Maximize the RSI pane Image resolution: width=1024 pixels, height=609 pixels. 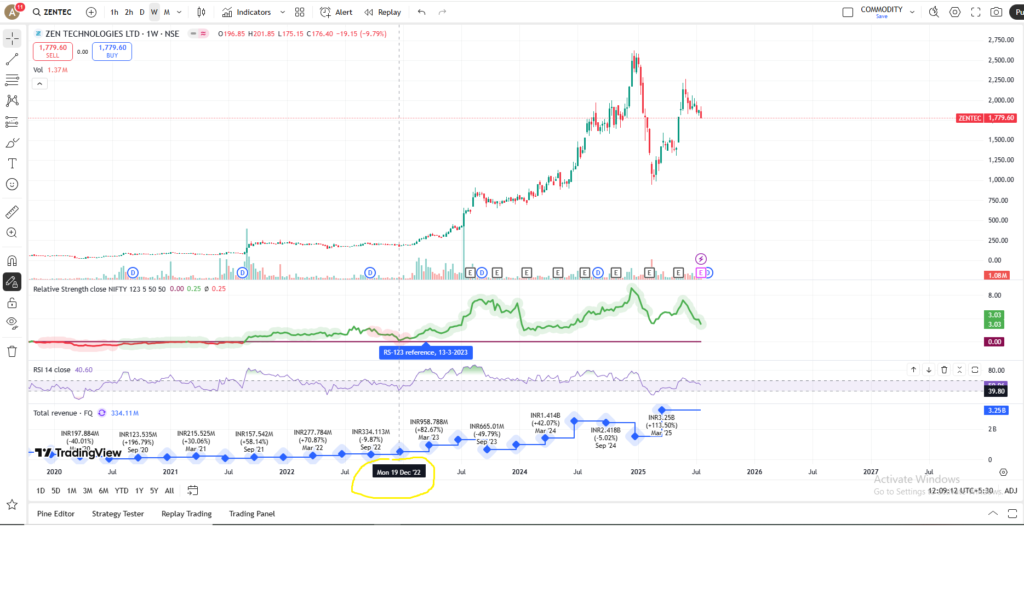coord(975,369)
